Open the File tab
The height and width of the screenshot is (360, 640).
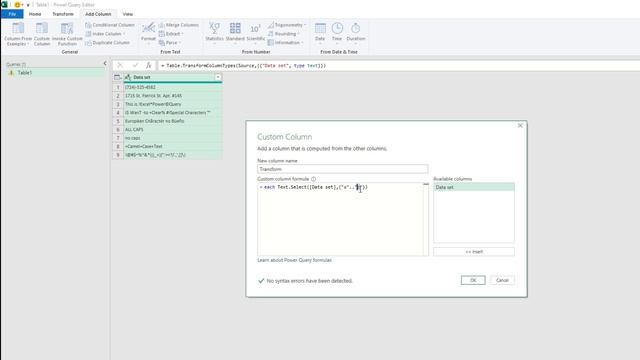point(12,14)
